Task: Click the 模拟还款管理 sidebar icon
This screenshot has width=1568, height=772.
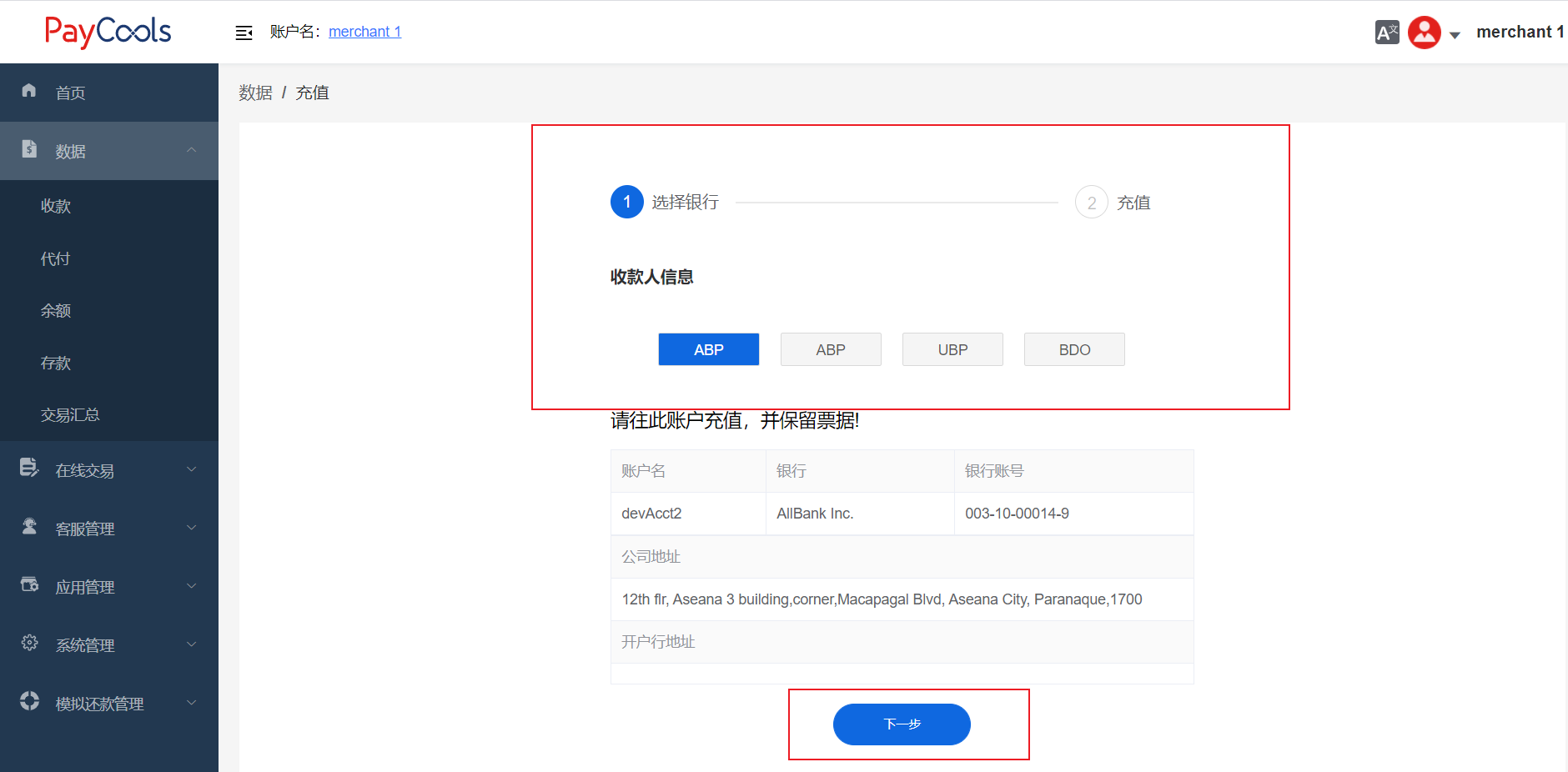Action: (29, 701)
